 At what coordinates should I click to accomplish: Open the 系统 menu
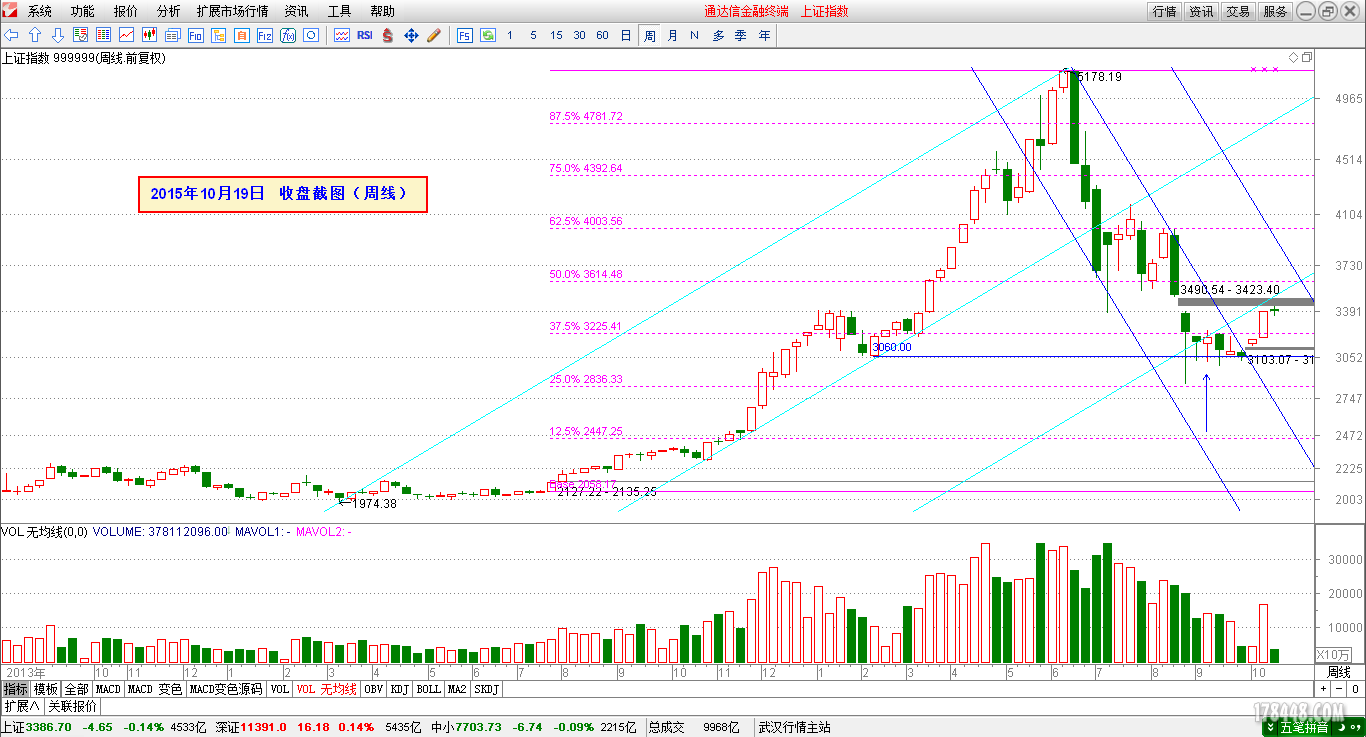[x=40, y=11]
